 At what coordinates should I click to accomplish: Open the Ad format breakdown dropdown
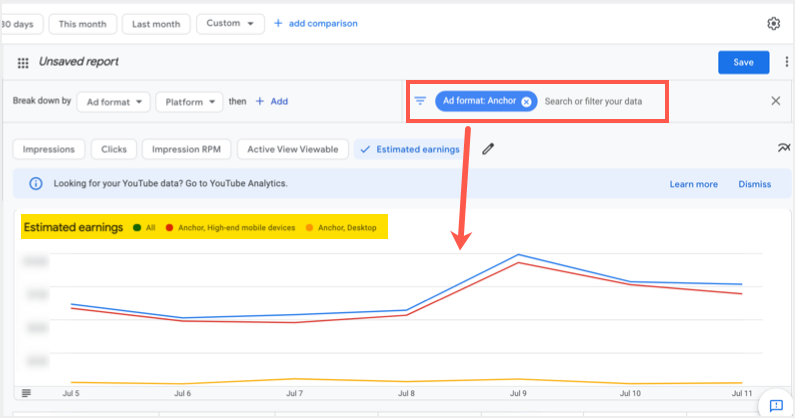point(114,102)
